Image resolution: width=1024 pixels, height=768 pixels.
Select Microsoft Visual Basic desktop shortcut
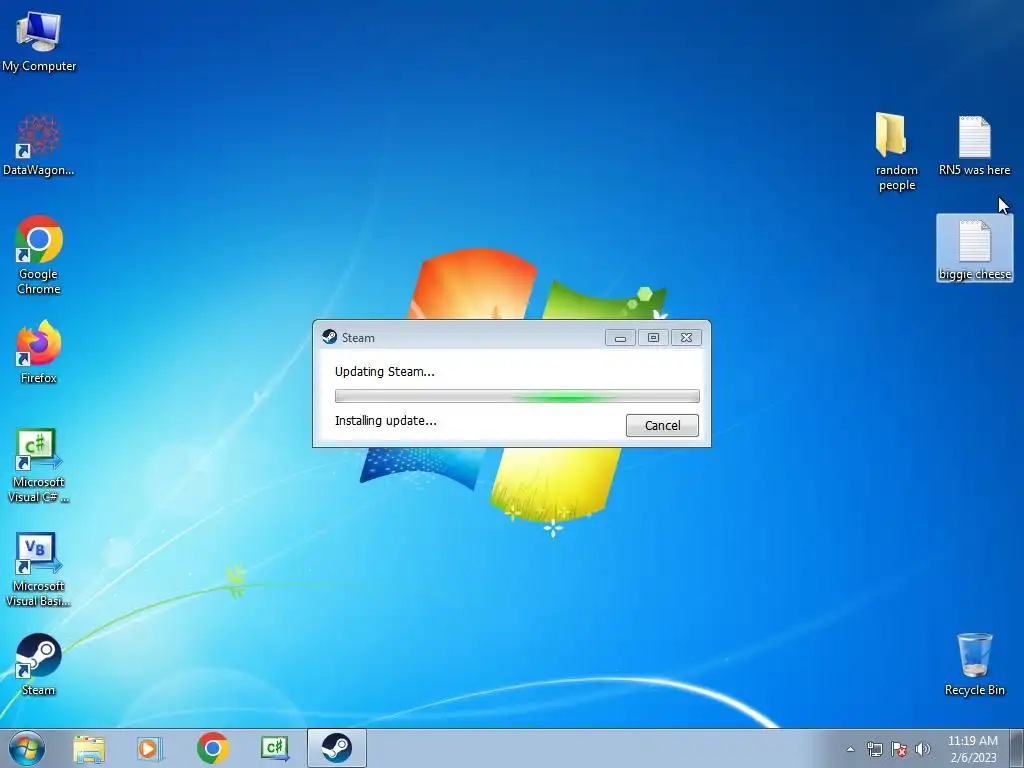[x=39, y=569]
